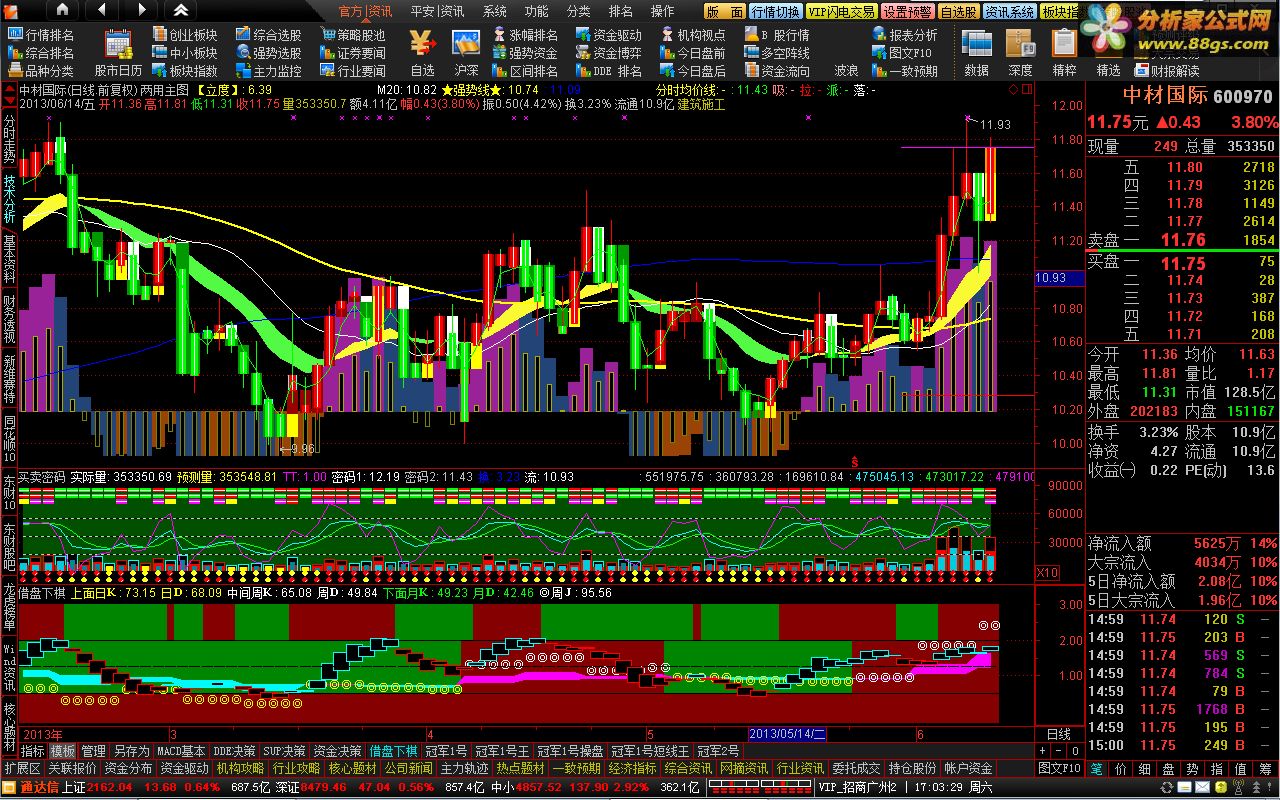Click the minus zoom button near 日线
This screenshot has height=800, width=1280.
click(x=1058, y=751)
